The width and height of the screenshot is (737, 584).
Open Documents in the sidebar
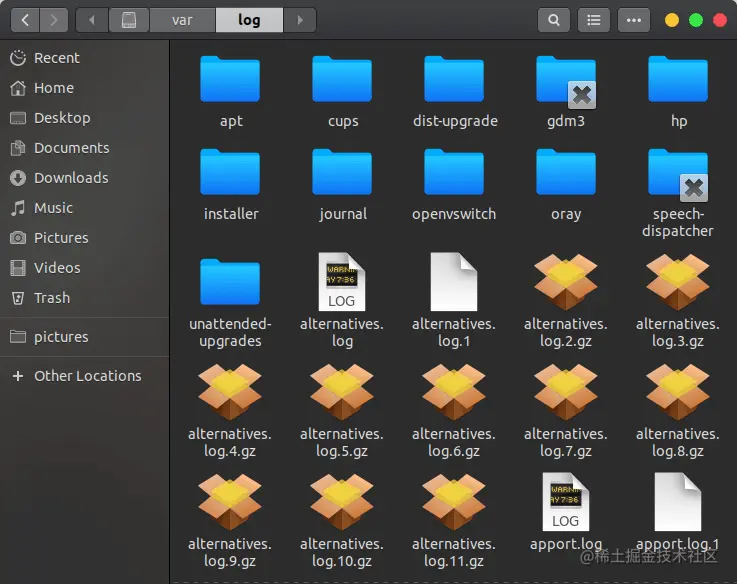click(x=85, y=148)
